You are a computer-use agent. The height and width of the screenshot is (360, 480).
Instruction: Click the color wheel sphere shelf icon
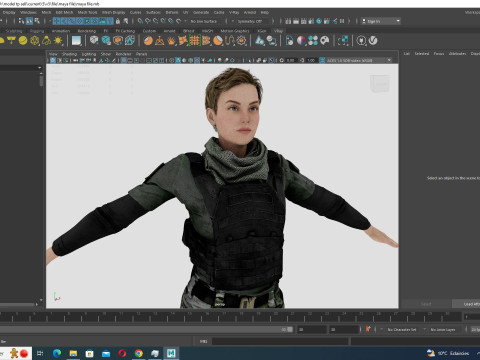tap(301, 41)
